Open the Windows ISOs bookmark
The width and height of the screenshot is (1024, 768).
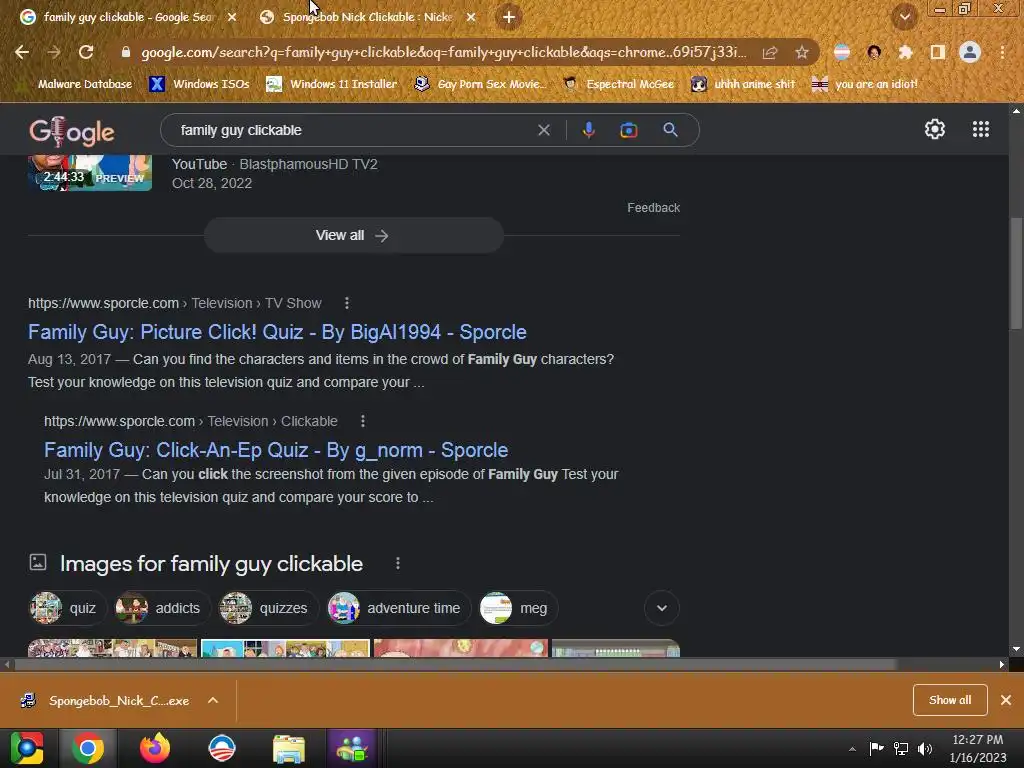click(199, 84)
